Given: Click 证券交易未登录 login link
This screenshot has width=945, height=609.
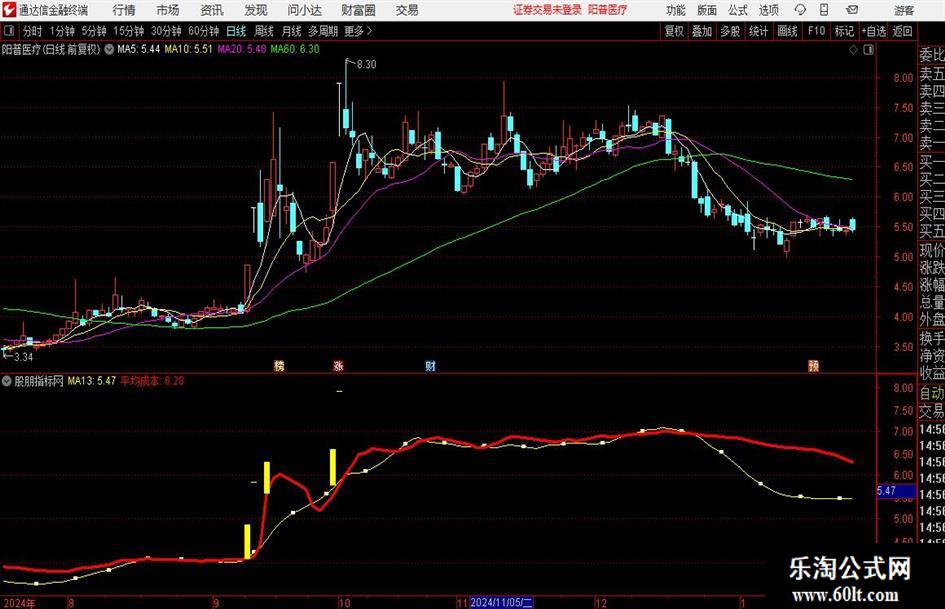Looking at the screenshot, I should [547, 10].
